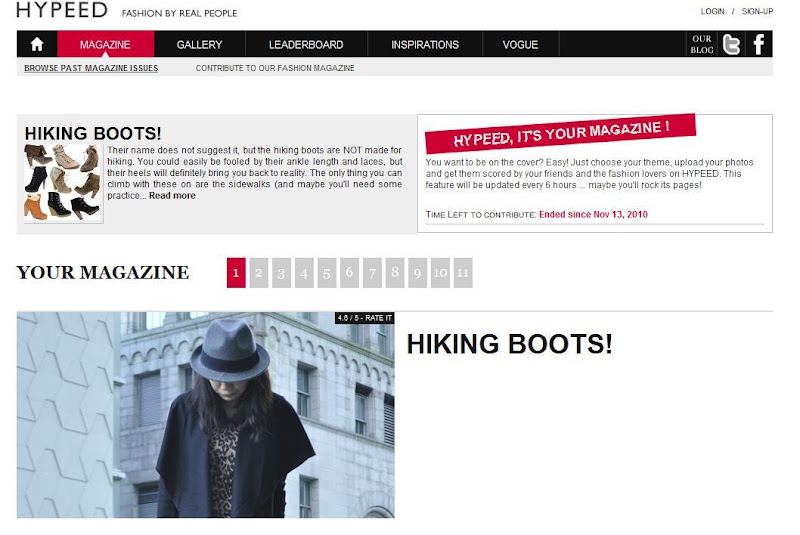Click the Sign-up link
800x535 pixels.
[757, 11]
